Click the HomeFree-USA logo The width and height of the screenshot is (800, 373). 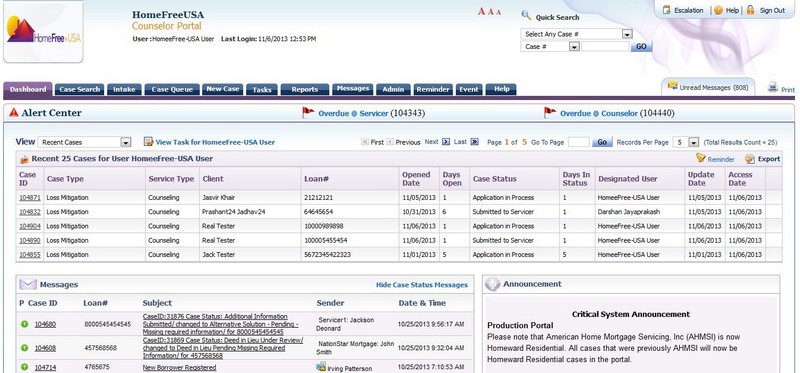[x=43, y=31]
